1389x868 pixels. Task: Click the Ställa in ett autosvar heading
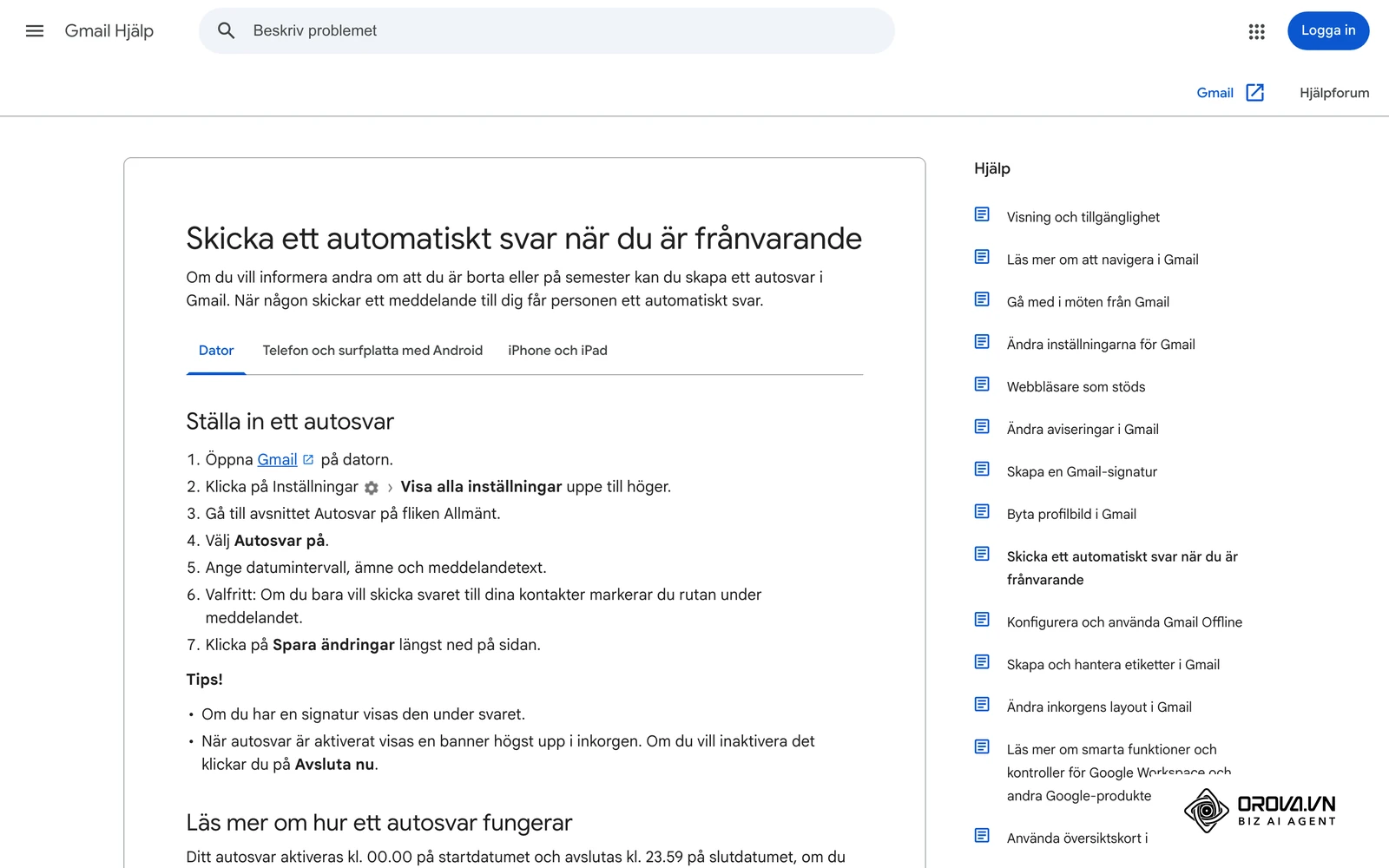(x=290, y=422)
